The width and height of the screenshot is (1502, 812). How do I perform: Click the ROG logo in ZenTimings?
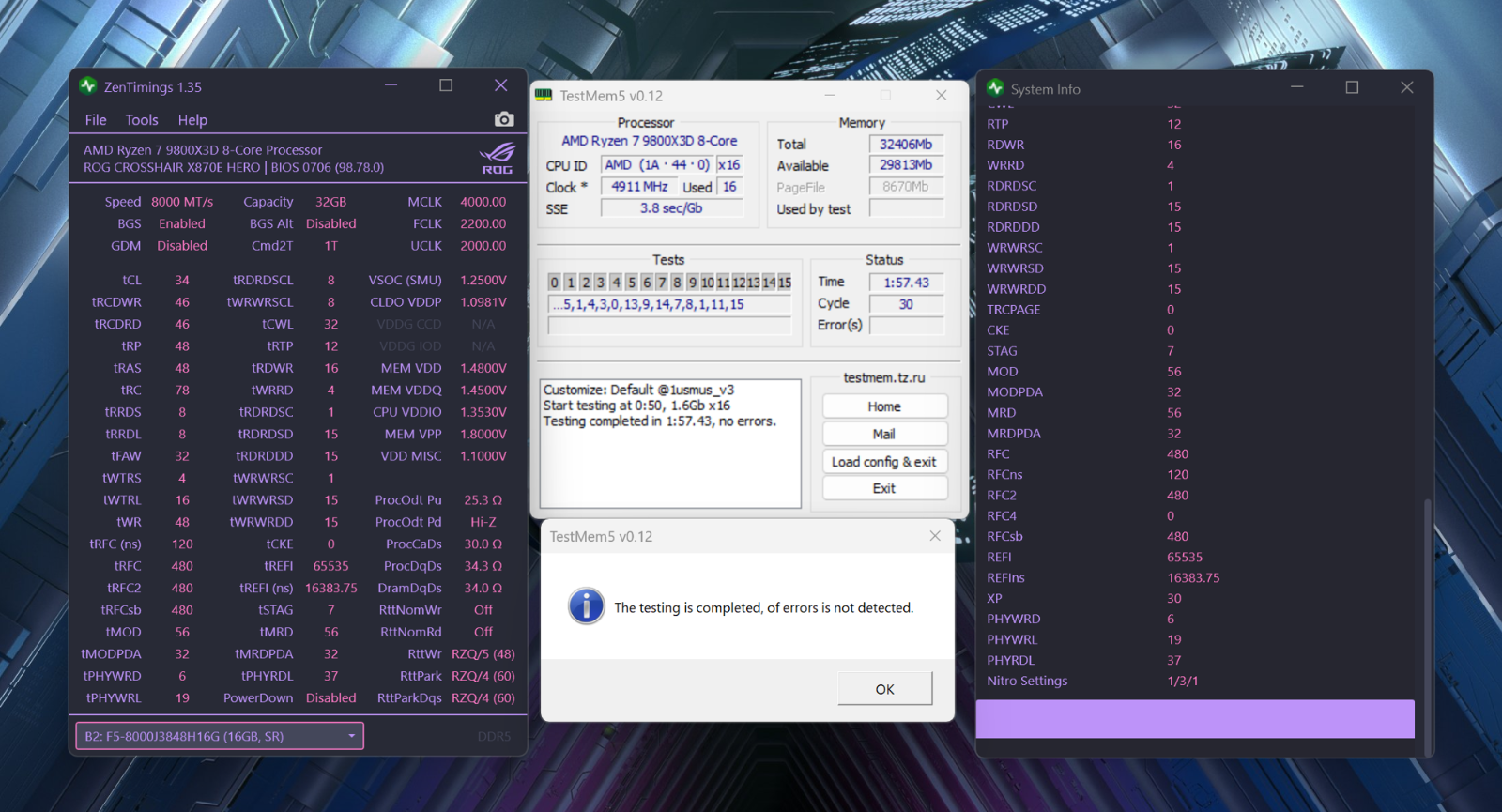(x=498, y=158)
